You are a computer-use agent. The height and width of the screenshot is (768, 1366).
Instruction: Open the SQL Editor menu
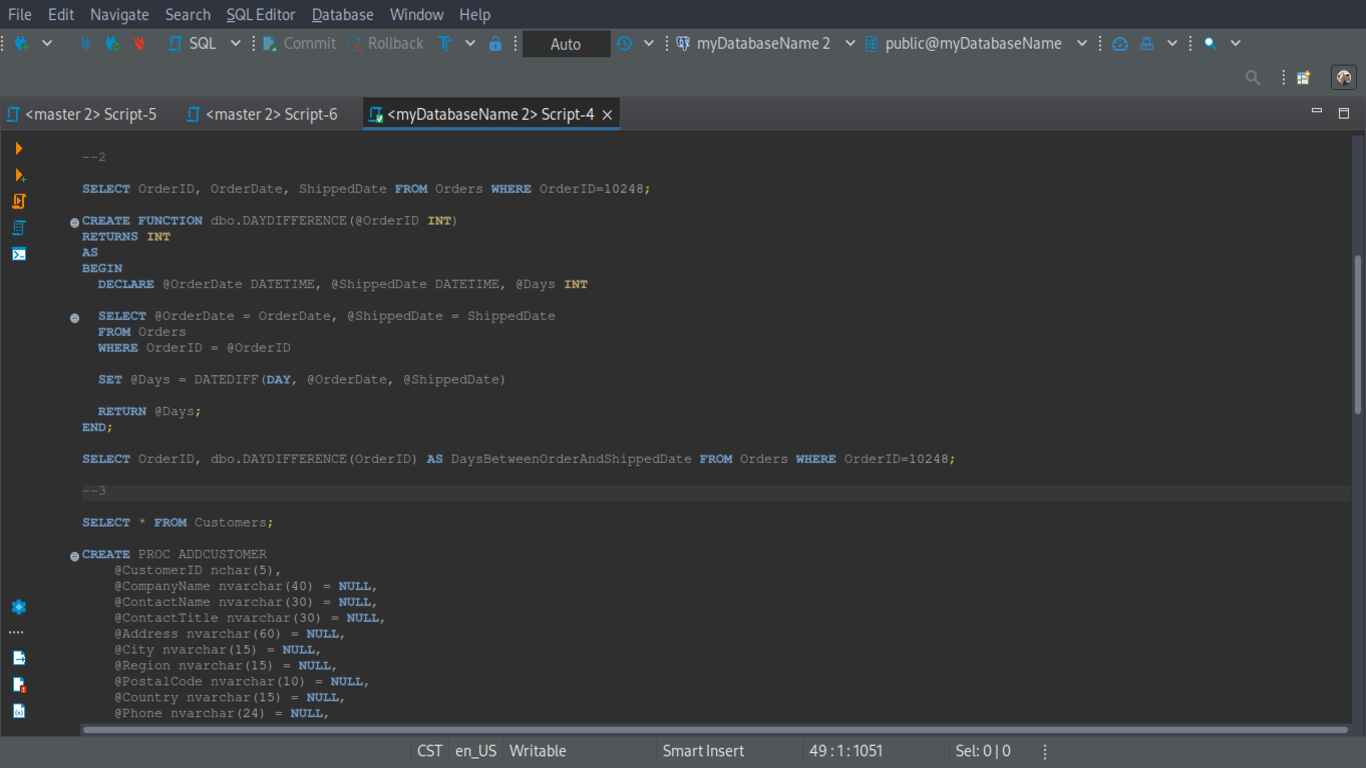click(x=260, y=15)
